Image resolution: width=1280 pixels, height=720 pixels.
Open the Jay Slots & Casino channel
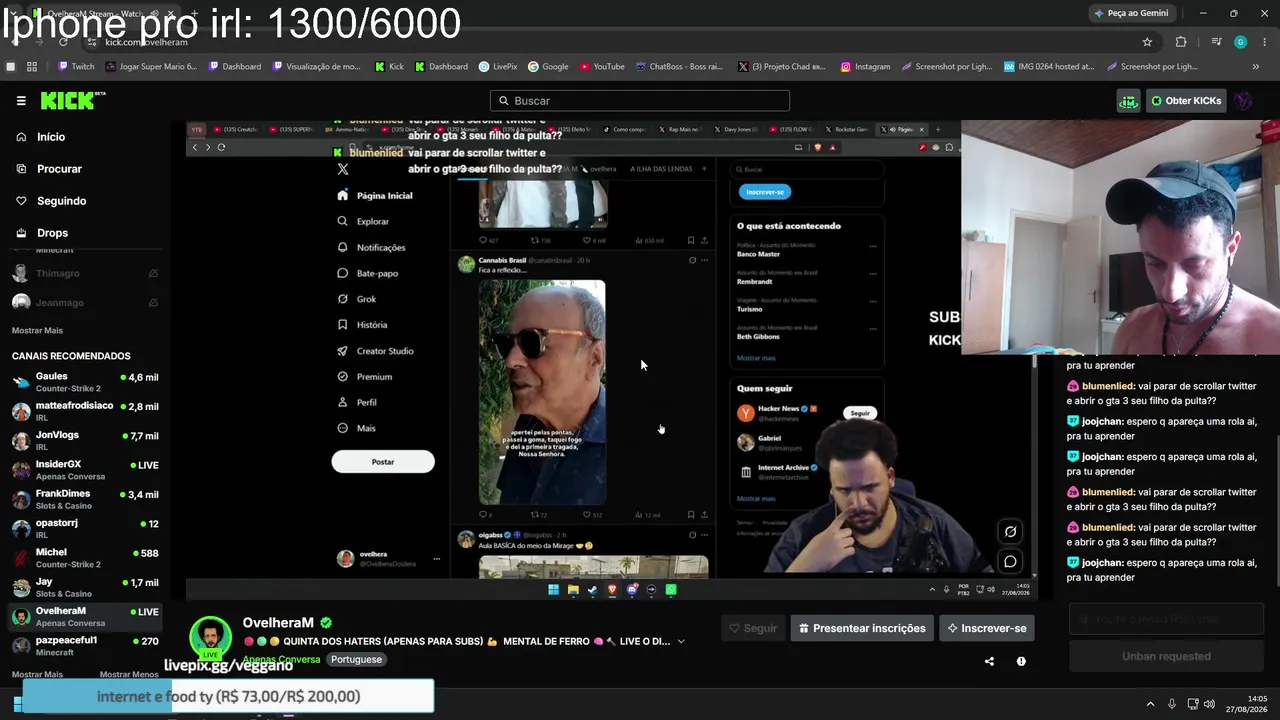coord(85,587)
